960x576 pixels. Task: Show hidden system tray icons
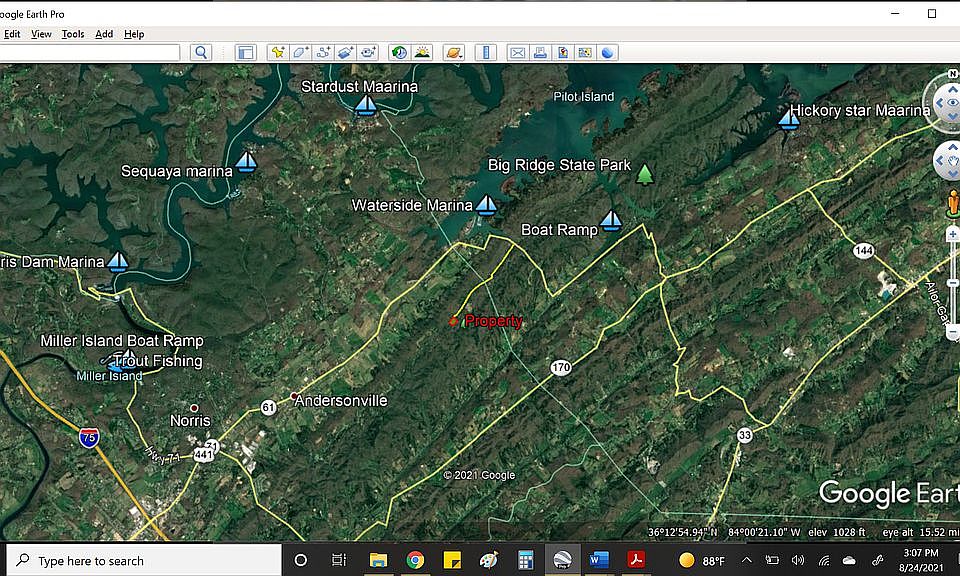[x=746, y=560]
